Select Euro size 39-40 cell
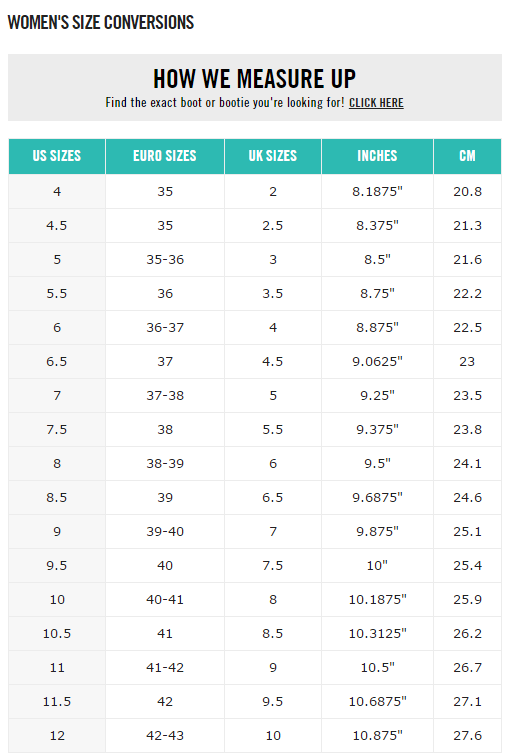The height and width of the screenshot is (755, 512). pos(165,532)
